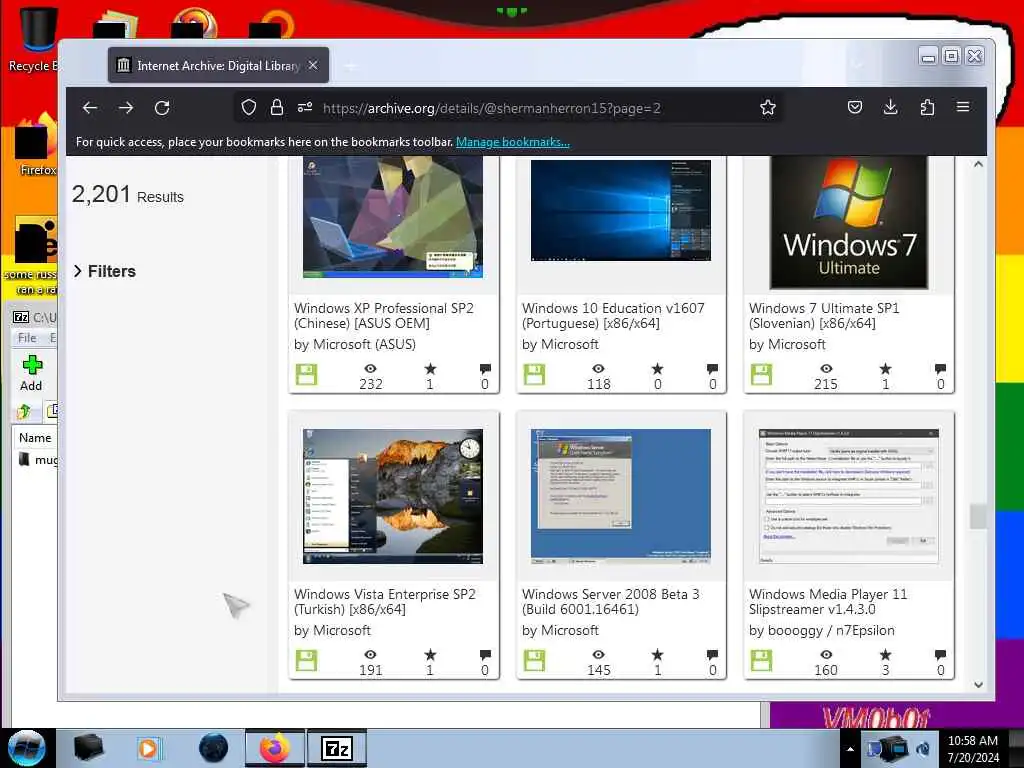Click the "2,201 Results" count text
1024x768 pixels.
coord(128,195)
